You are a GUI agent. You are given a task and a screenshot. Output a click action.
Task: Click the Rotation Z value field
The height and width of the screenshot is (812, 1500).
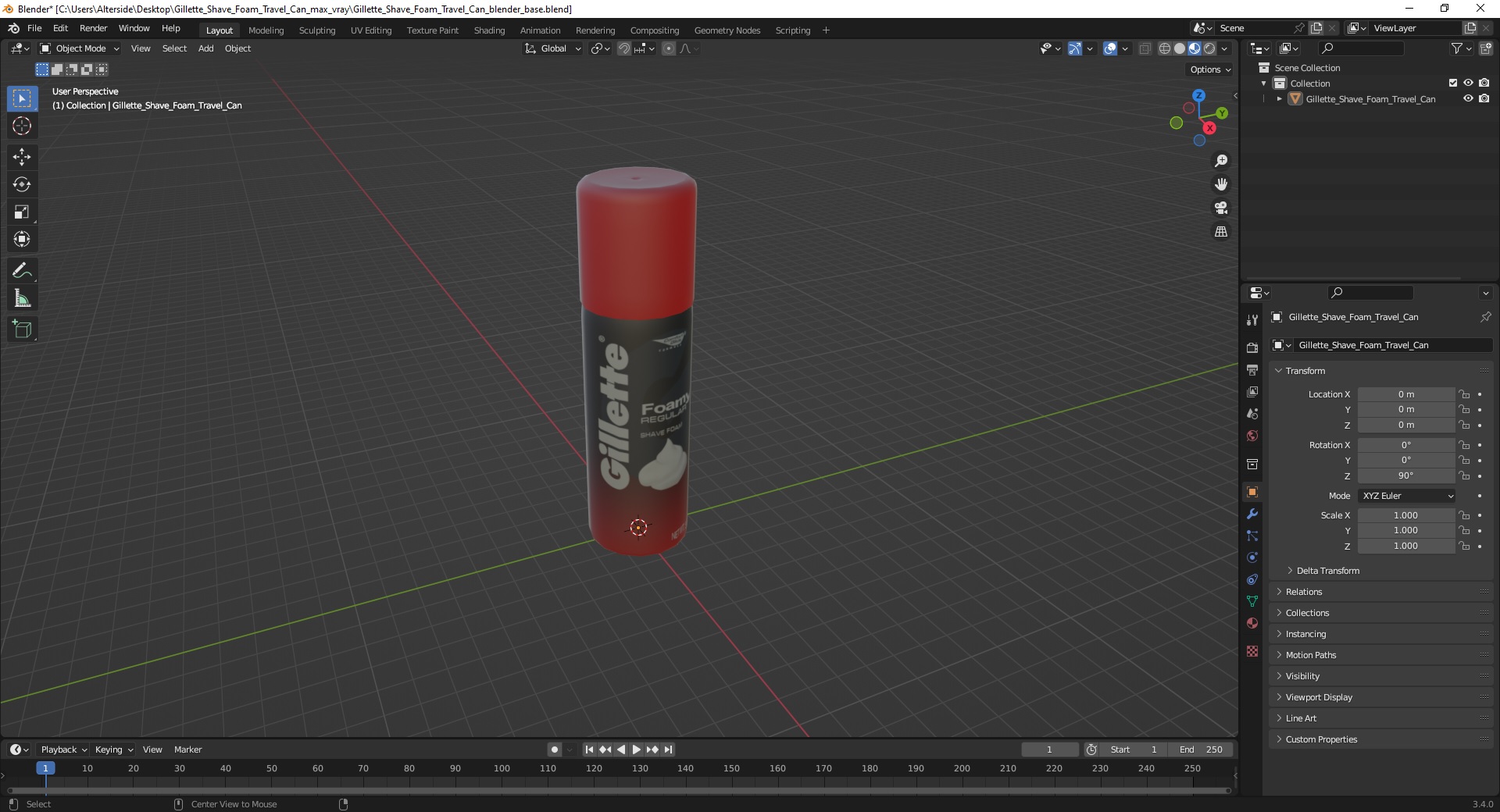click(1406, 475)
